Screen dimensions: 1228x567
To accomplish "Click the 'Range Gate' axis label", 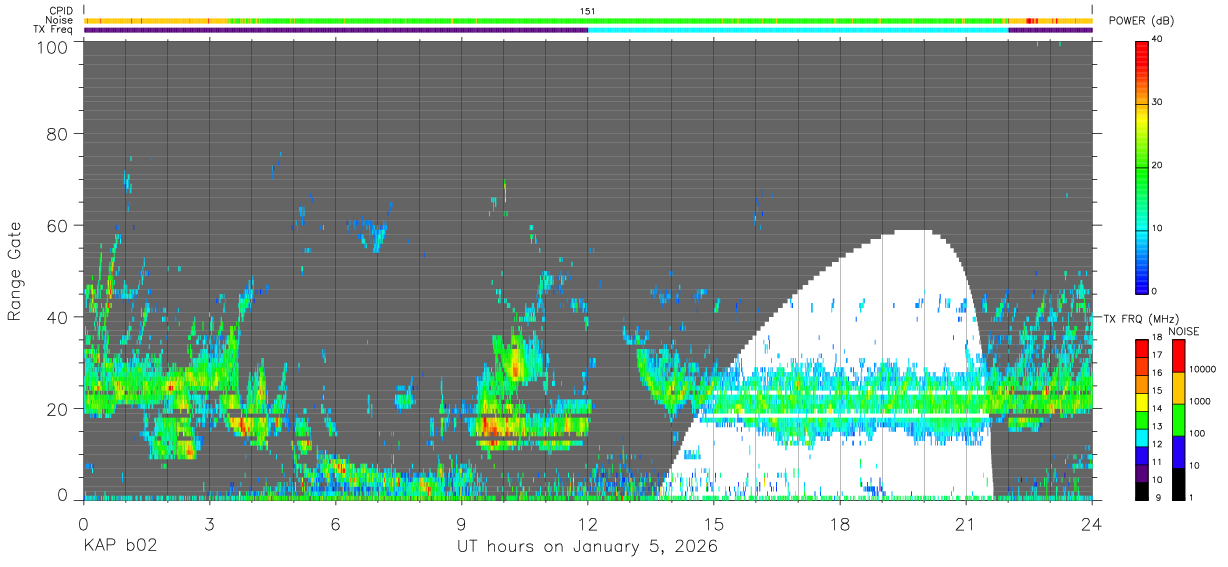I will 15,271.
